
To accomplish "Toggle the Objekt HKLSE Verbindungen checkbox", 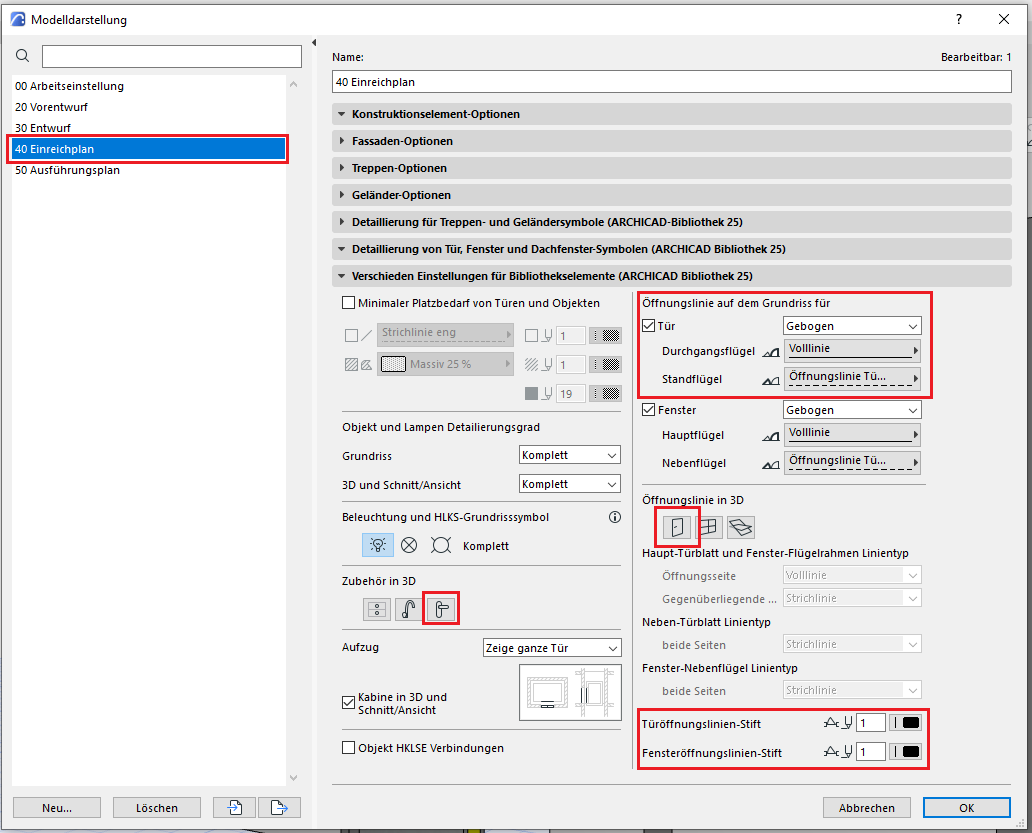I will pos(349,748).
